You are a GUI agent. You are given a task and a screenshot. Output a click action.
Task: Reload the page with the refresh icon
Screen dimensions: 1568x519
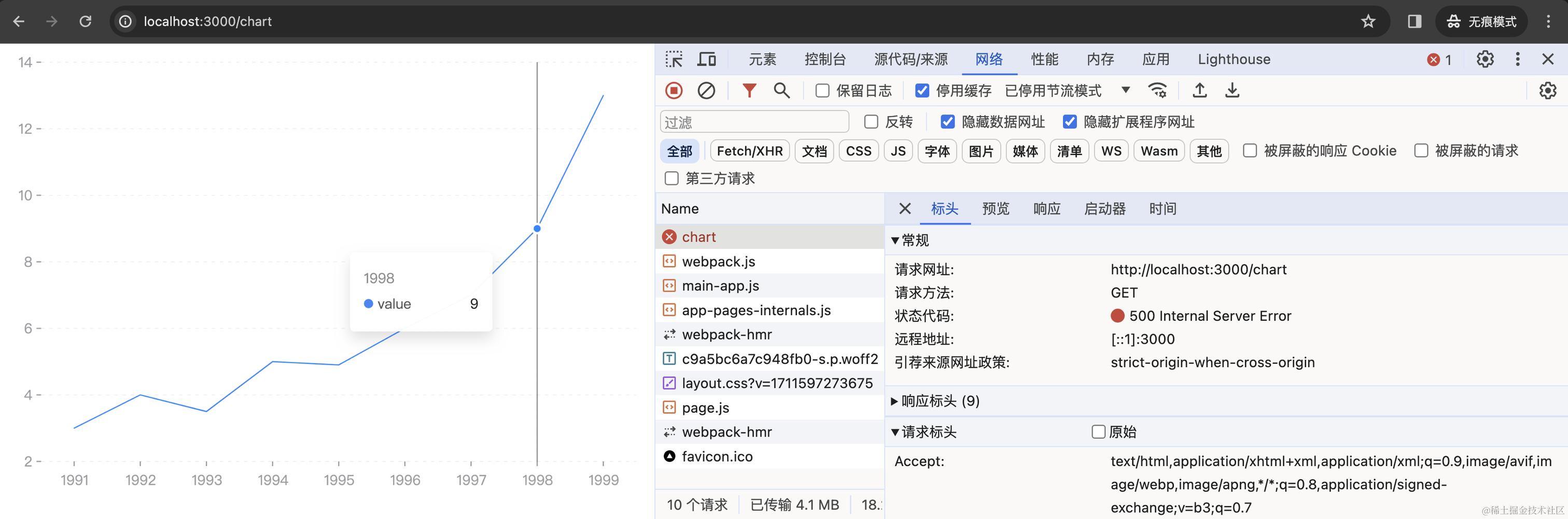pos(85,22)
